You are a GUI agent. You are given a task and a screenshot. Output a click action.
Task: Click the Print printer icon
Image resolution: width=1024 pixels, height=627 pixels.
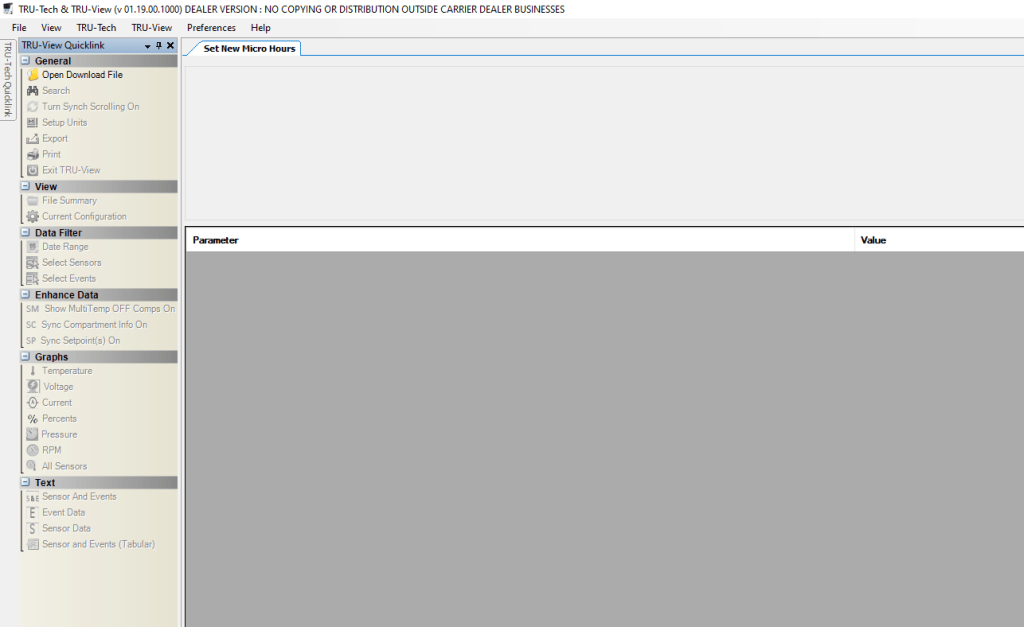tap(33, 155)
